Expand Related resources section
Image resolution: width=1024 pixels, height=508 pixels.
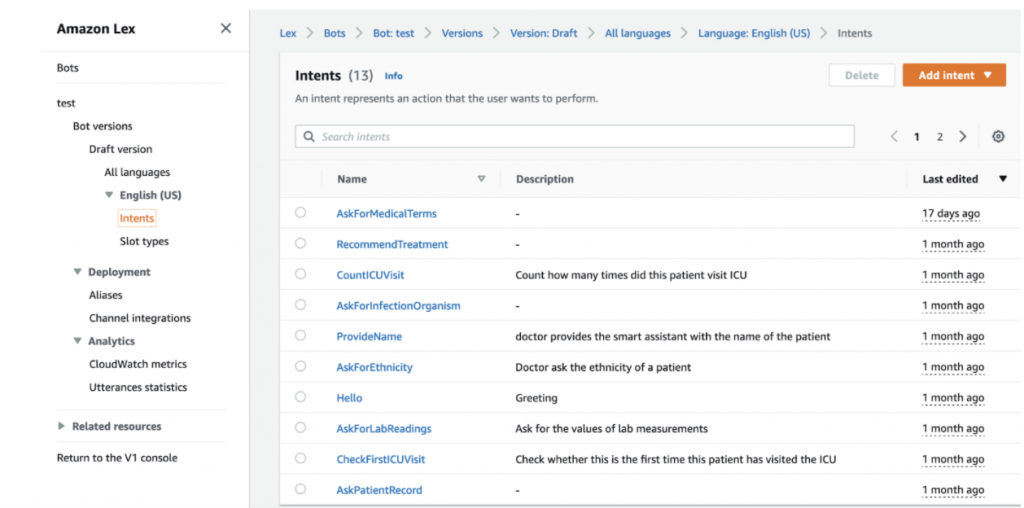pyautogui.click(x=61, y=426)
